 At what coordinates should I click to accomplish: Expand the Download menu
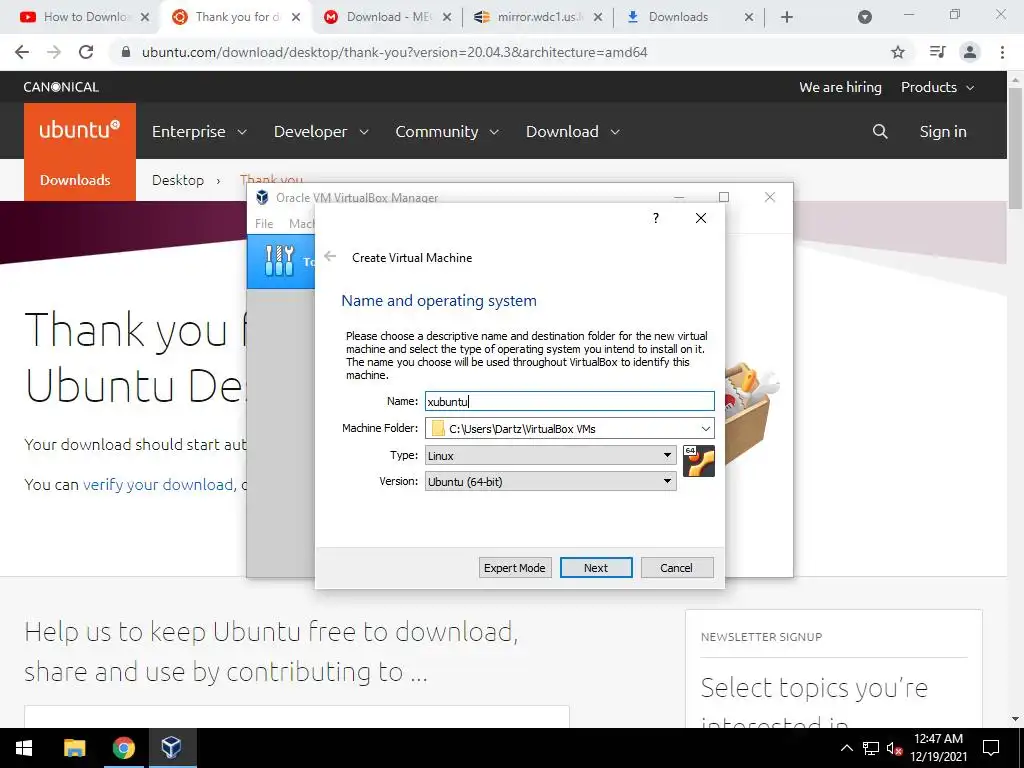pos(573,131)
